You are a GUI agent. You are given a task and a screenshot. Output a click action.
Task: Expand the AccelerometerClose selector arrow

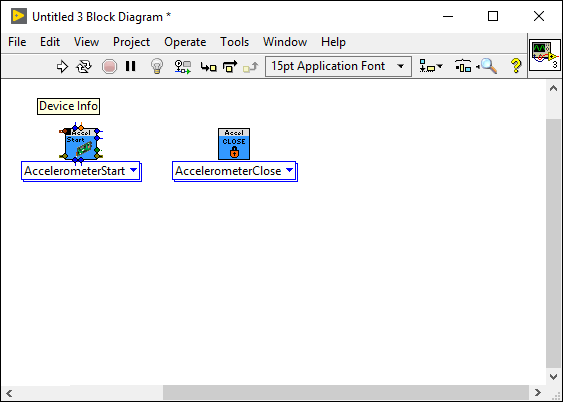point(289,170)
